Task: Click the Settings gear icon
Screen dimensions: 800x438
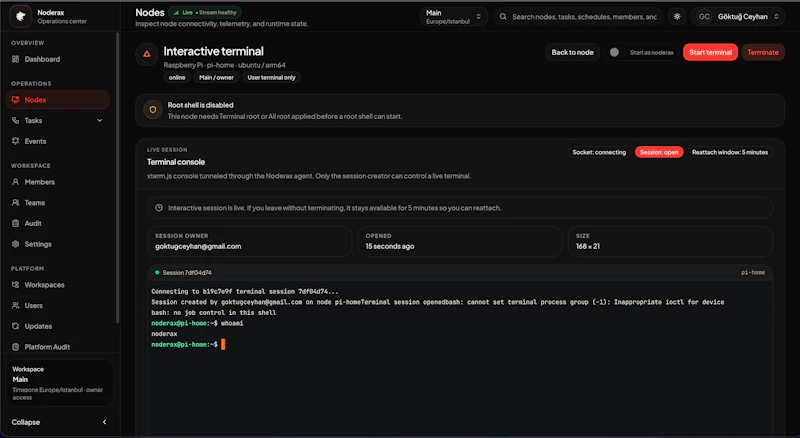Action: (15, 244)
